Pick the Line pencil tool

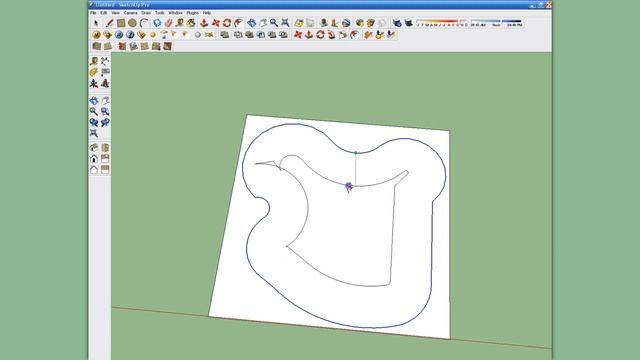(x=109, y=23)
